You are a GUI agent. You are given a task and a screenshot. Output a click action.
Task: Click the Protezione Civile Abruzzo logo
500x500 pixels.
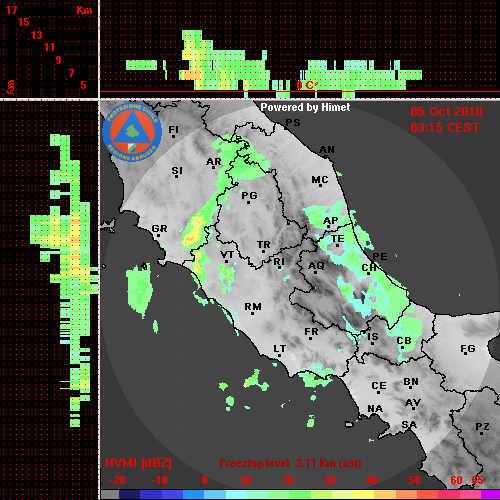132,132
